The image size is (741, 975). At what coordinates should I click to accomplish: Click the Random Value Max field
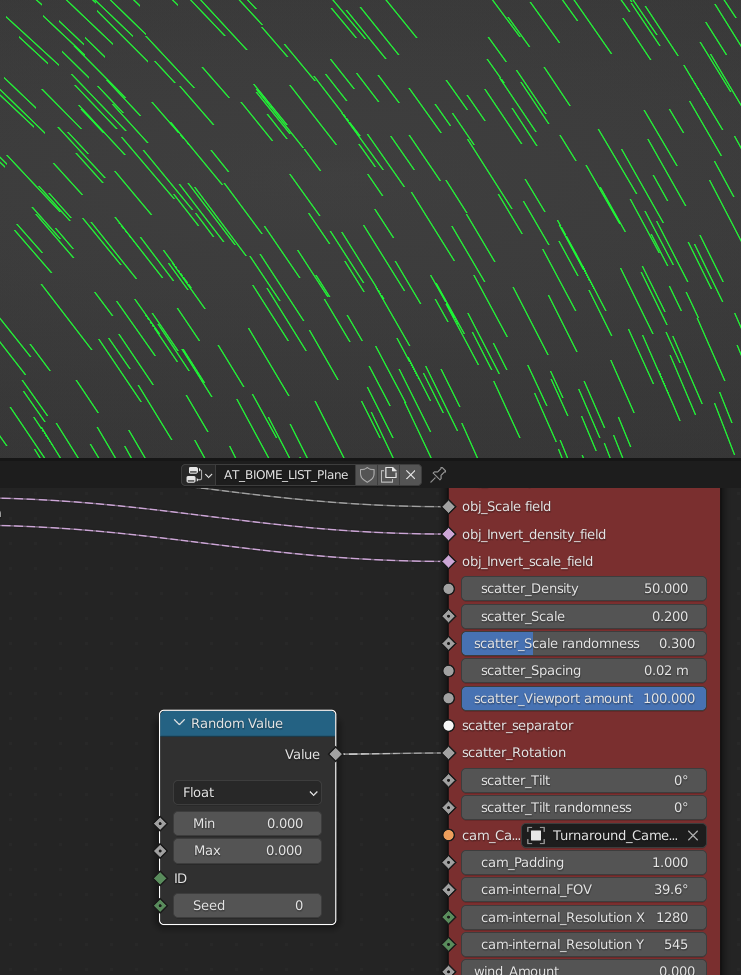[247, 851]
